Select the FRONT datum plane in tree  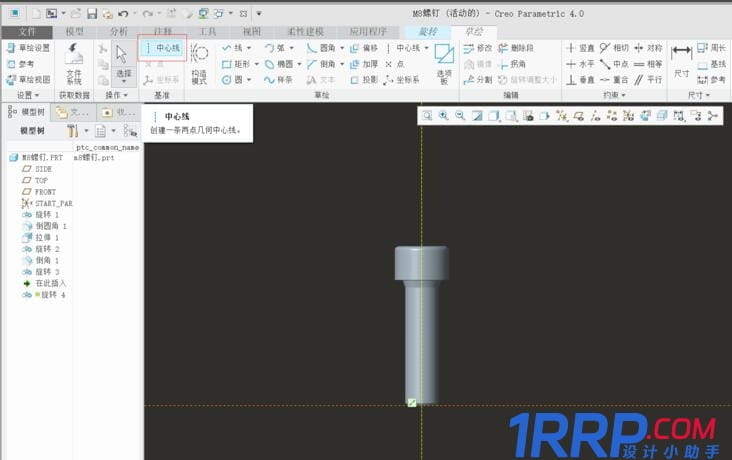point(45,192)
